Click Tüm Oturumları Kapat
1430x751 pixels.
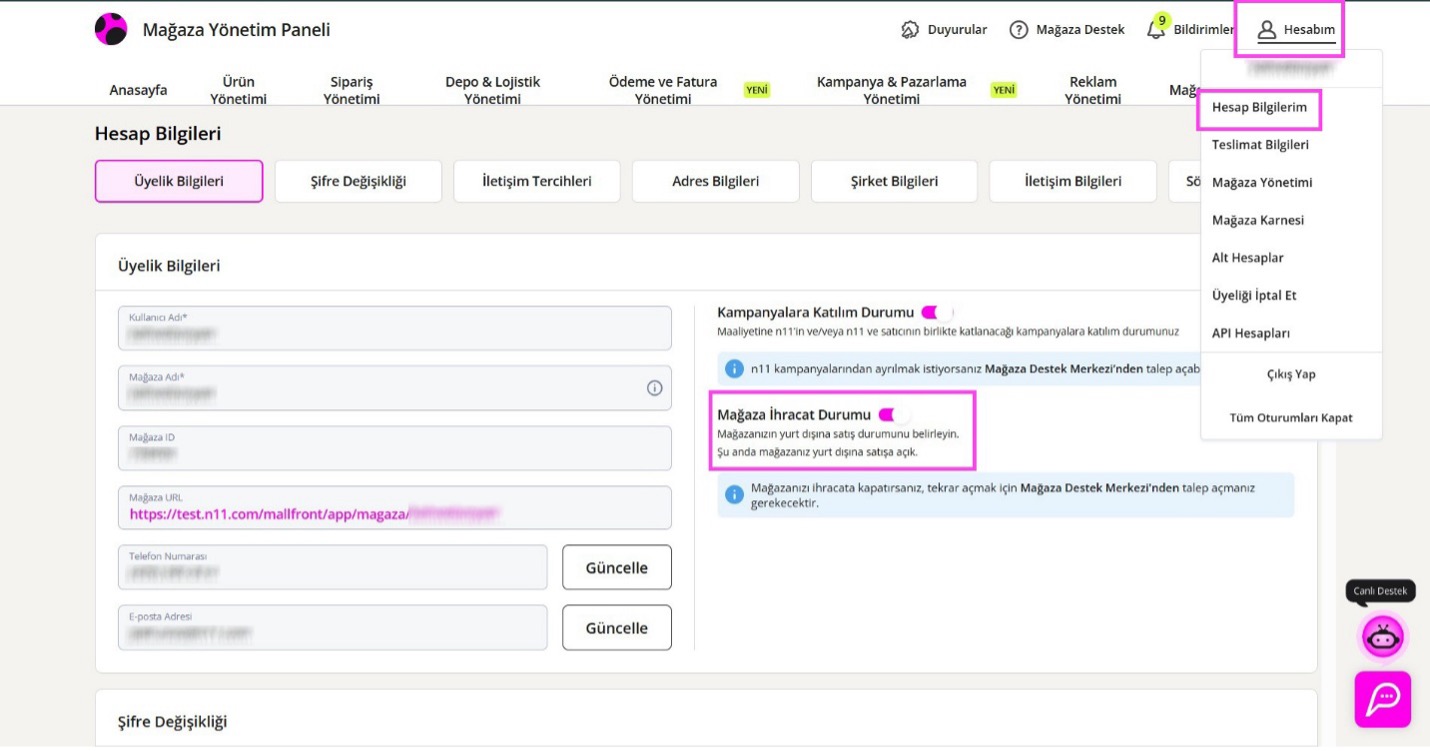click(x=1291, y=417)
